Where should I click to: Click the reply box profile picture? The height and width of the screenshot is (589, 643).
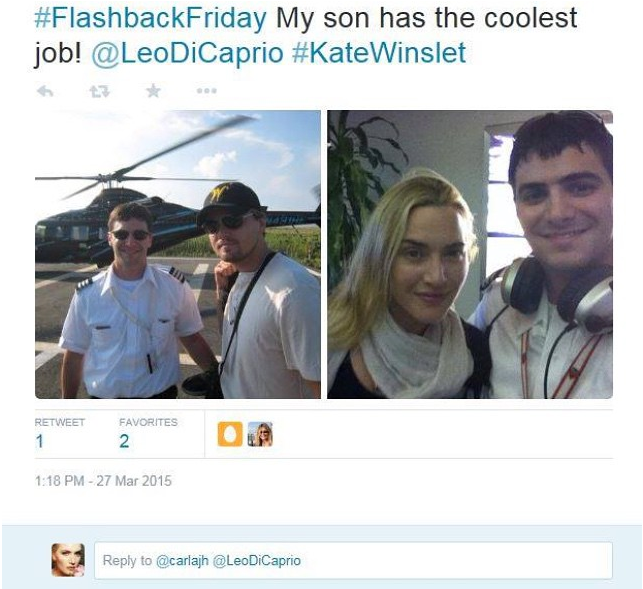coord(68,560)
